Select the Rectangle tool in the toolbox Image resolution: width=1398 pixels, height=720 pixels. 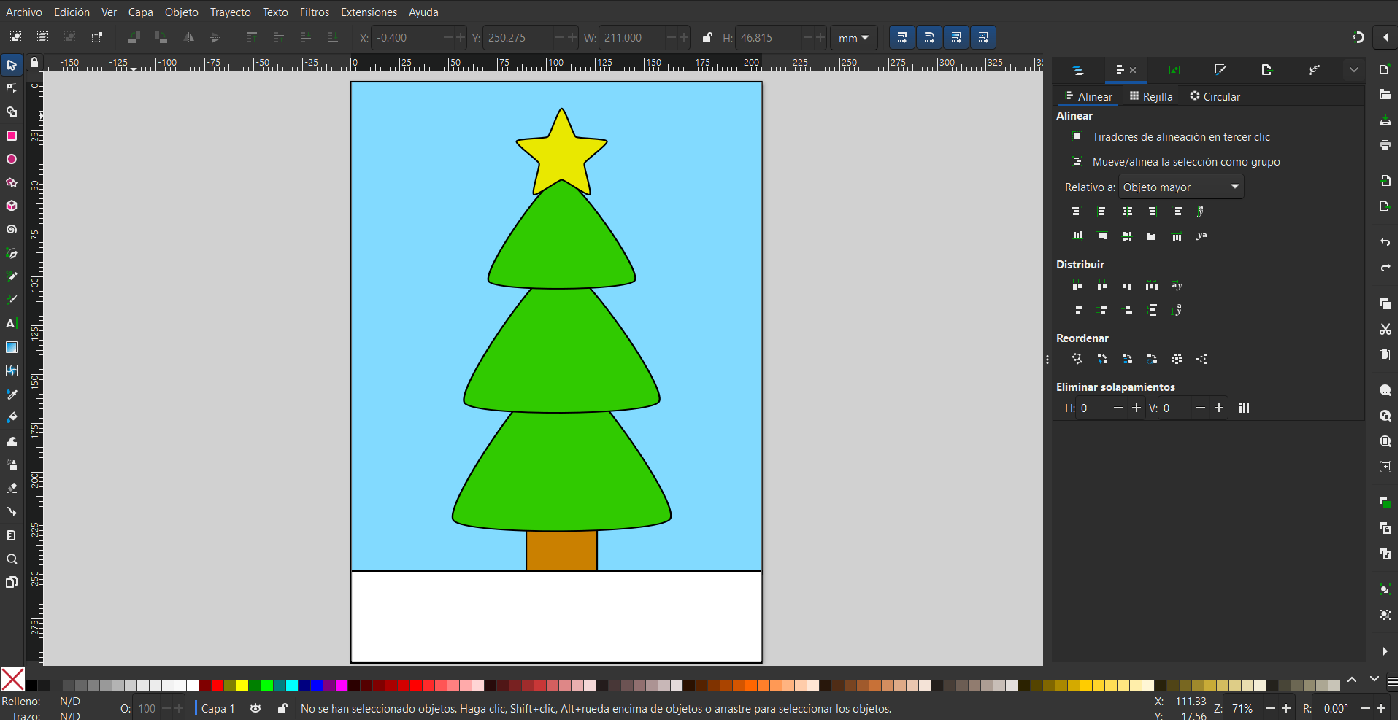coord(12,136)
